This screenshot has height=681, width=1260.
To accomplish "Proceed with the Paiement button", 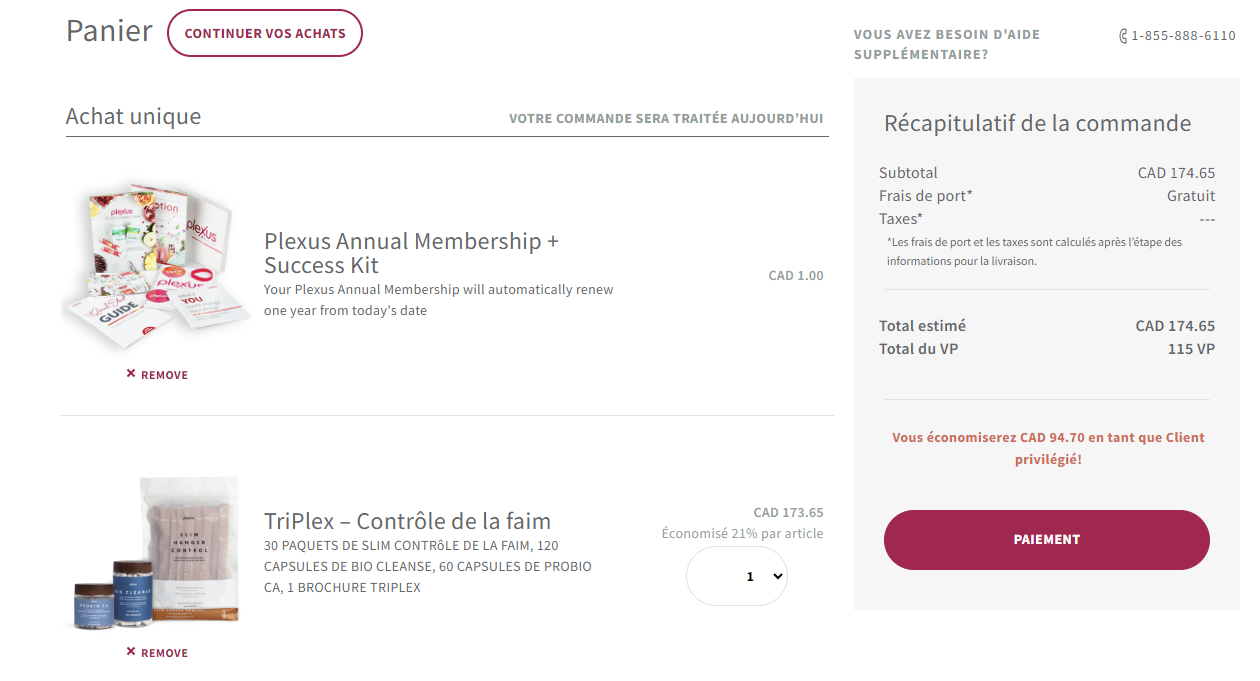I will point(1046,540).
